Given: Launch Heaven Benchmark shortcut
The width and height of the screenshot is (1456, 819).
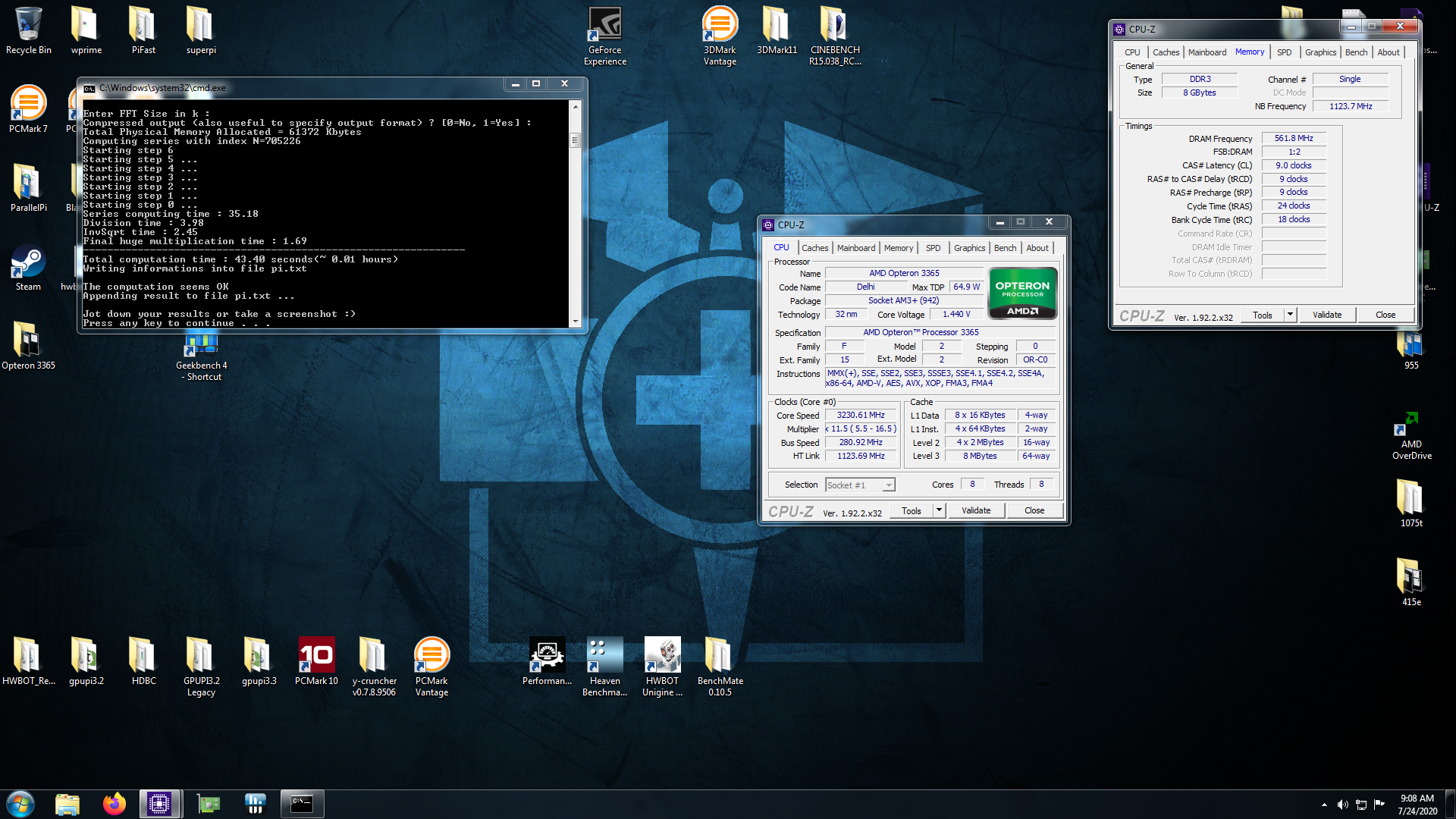Looking at the screenshot, I should coord(604,667).
